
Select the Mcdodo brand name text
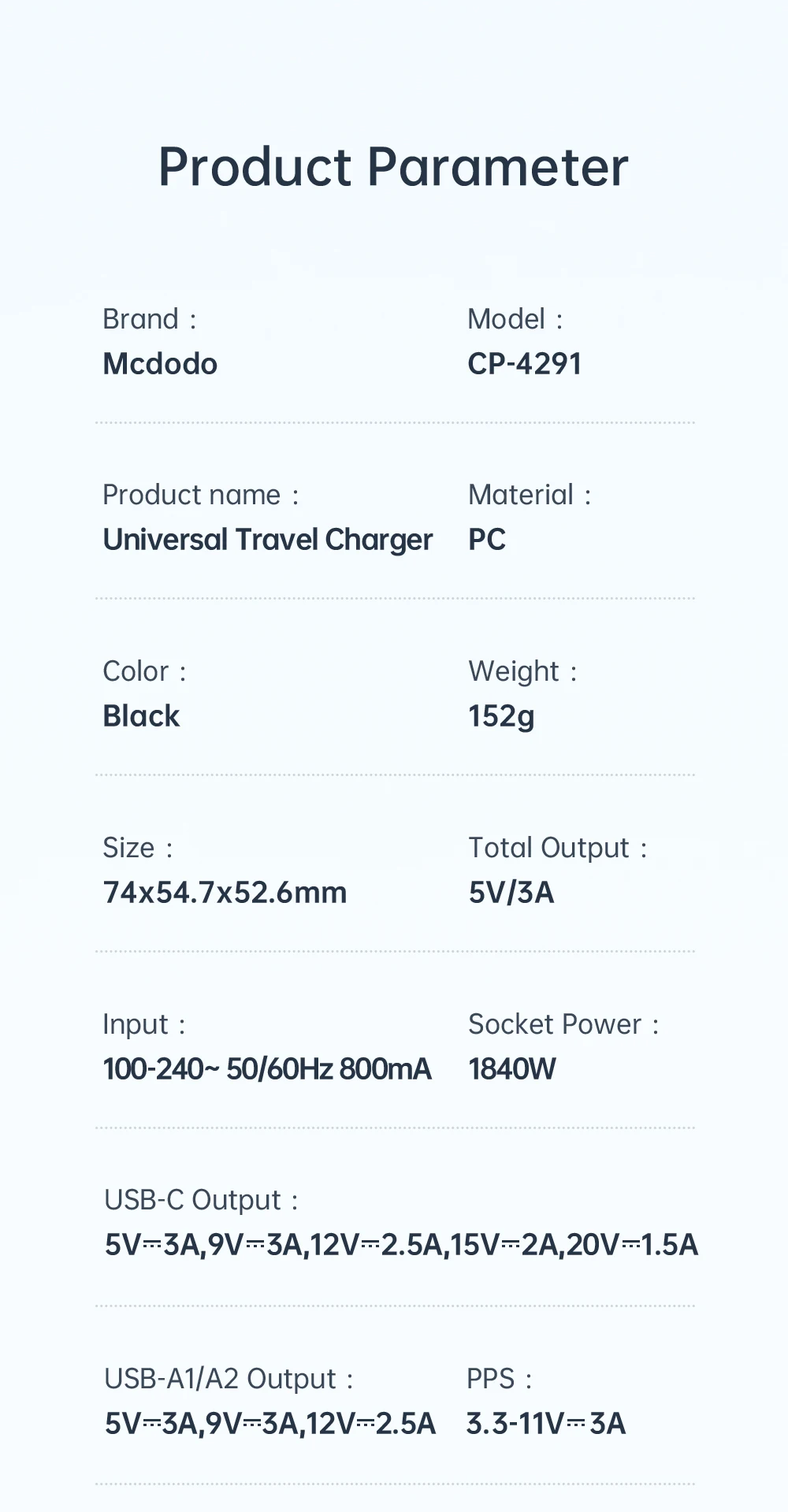point(160,364)
